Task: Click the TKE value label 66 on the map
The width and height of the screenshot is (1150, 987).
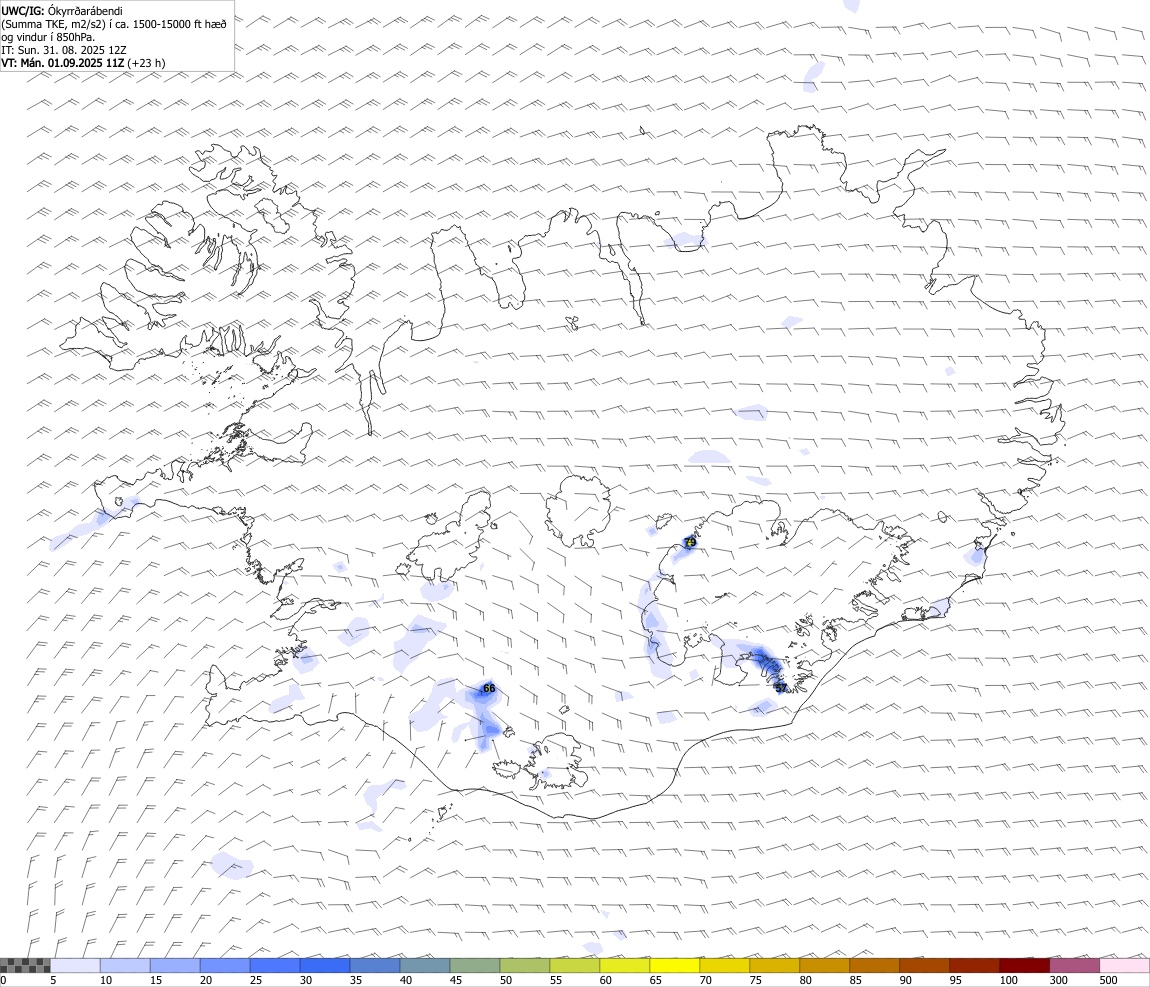Action: [489, 689]
